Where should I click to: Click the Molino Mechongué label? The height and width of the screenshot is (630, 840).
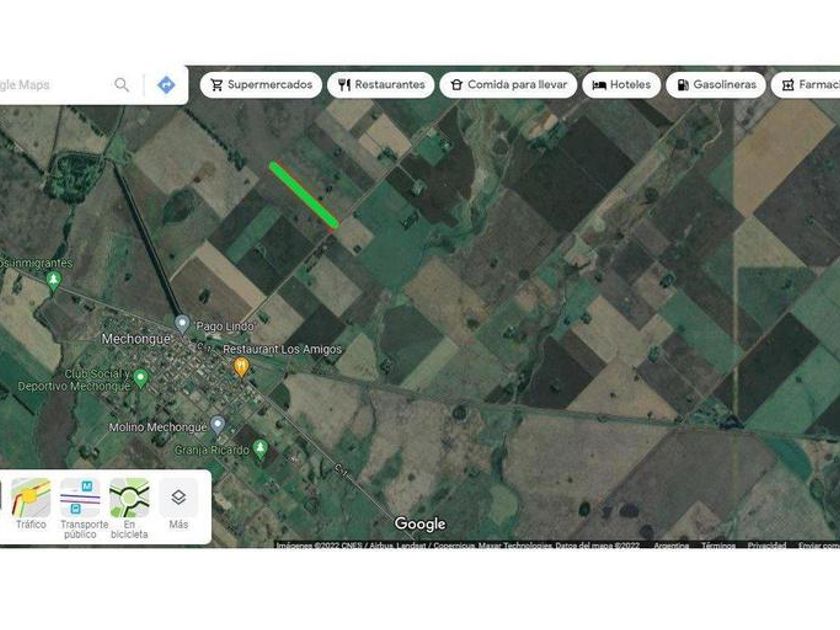158,427
